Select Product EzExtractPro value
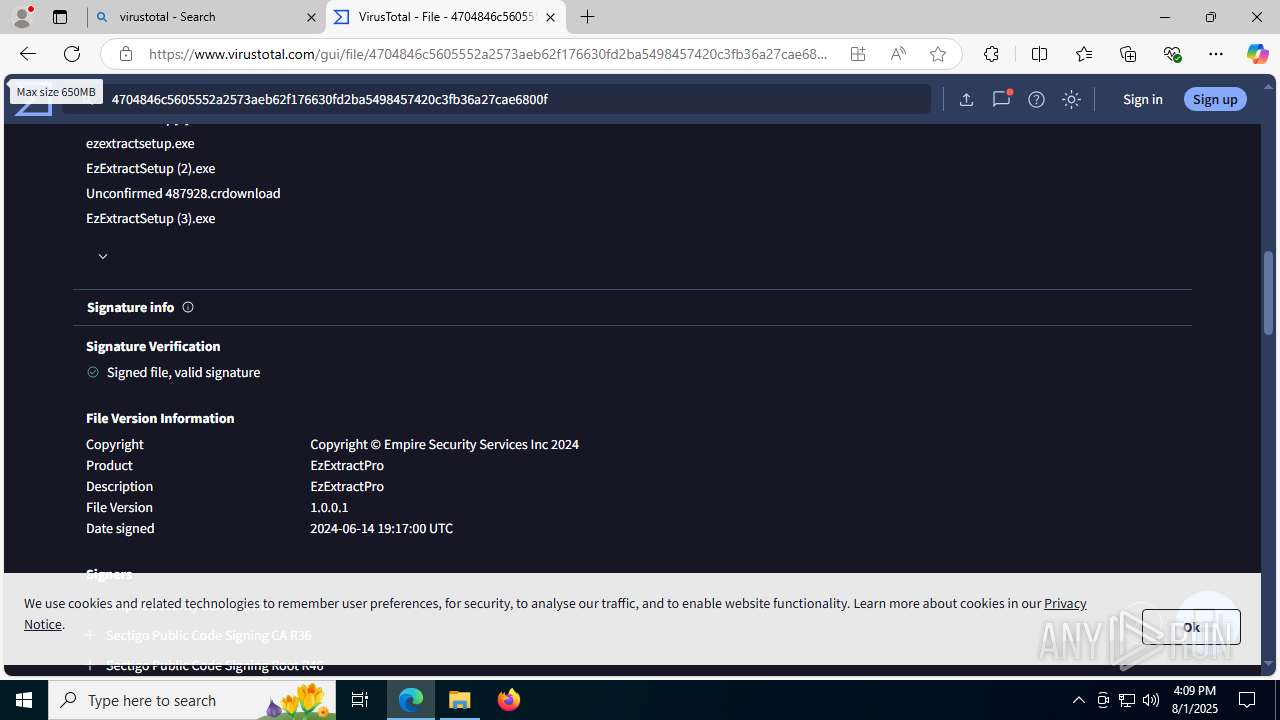 tap(347, 465)
